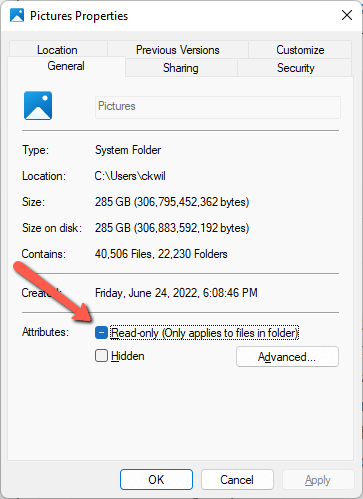This screenshot has height=499, width=363.
Task: Go to the Security tab
Action: click(295, 68)
